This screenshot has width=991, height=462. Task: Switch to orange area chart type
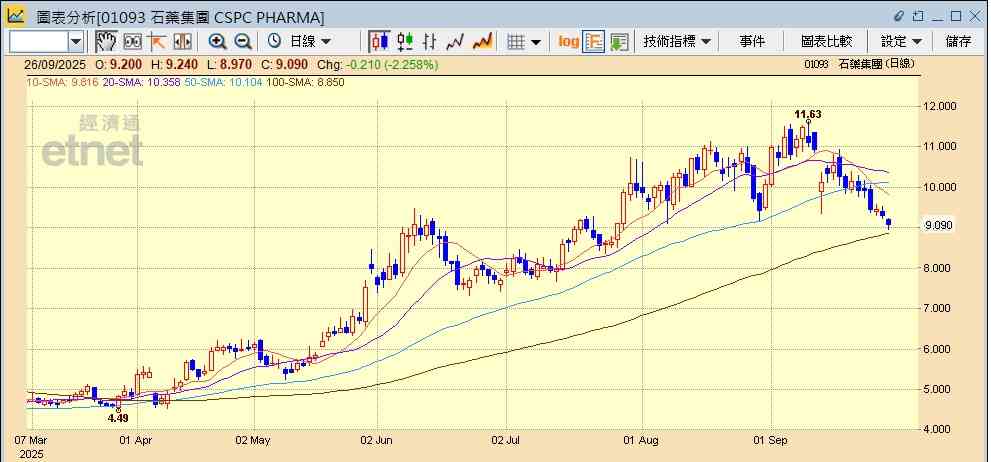click(483, 42)
